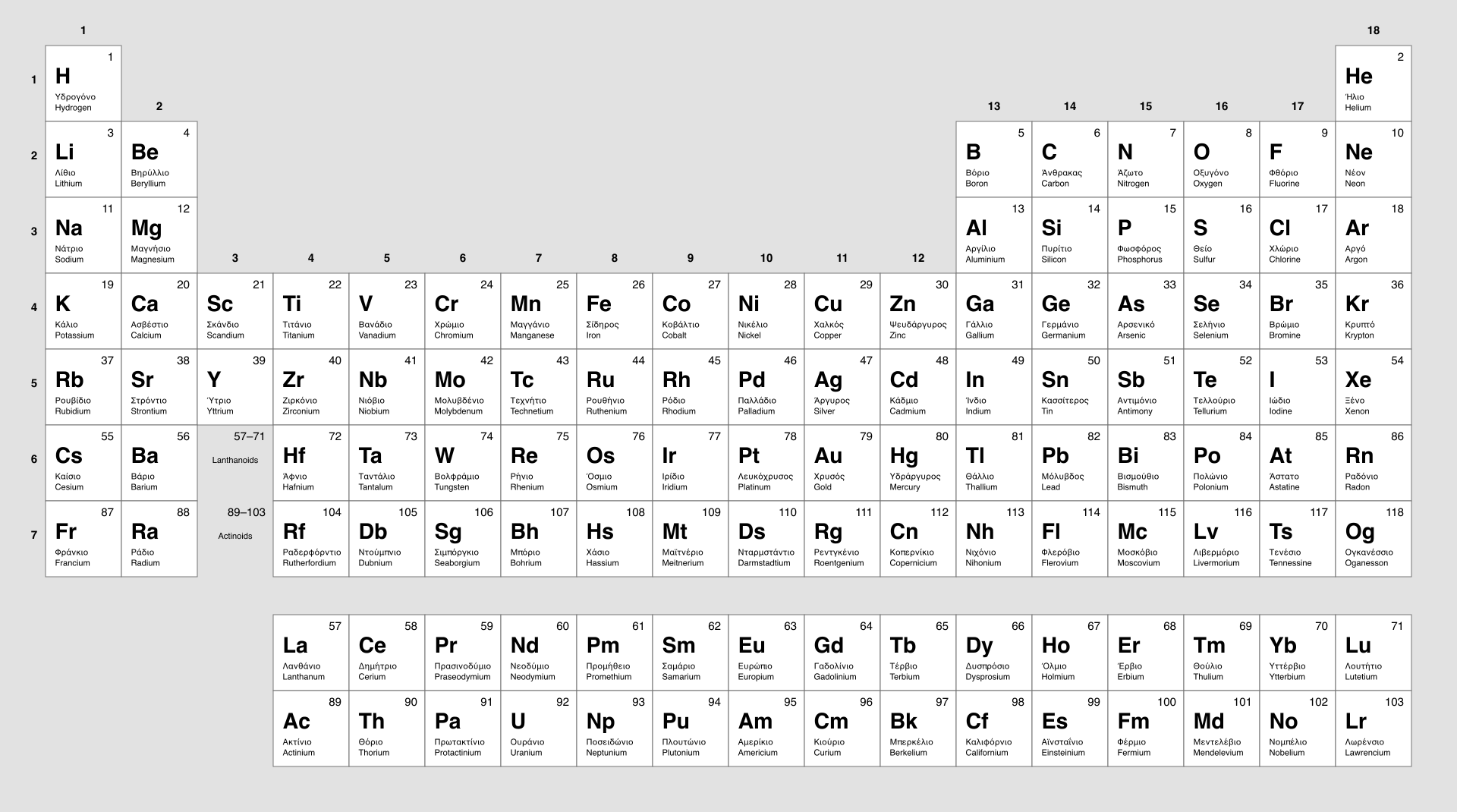Click the Silicon element cell

pos(1070,235)
